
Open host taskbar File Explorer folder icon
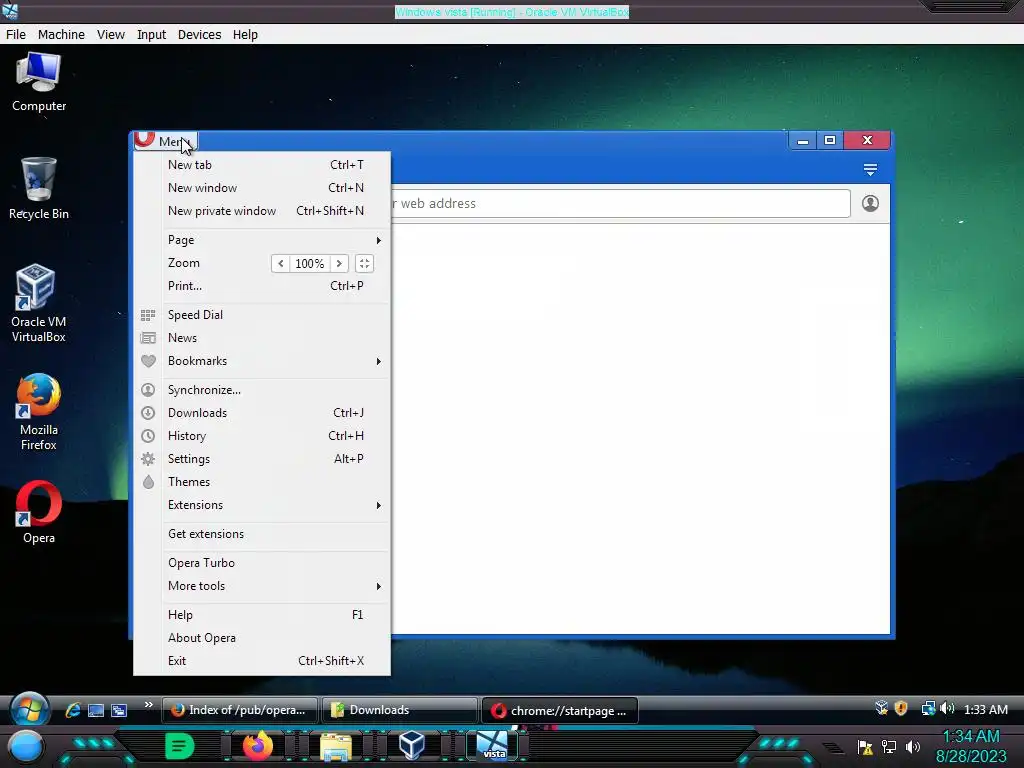click(x=336, y=746)
